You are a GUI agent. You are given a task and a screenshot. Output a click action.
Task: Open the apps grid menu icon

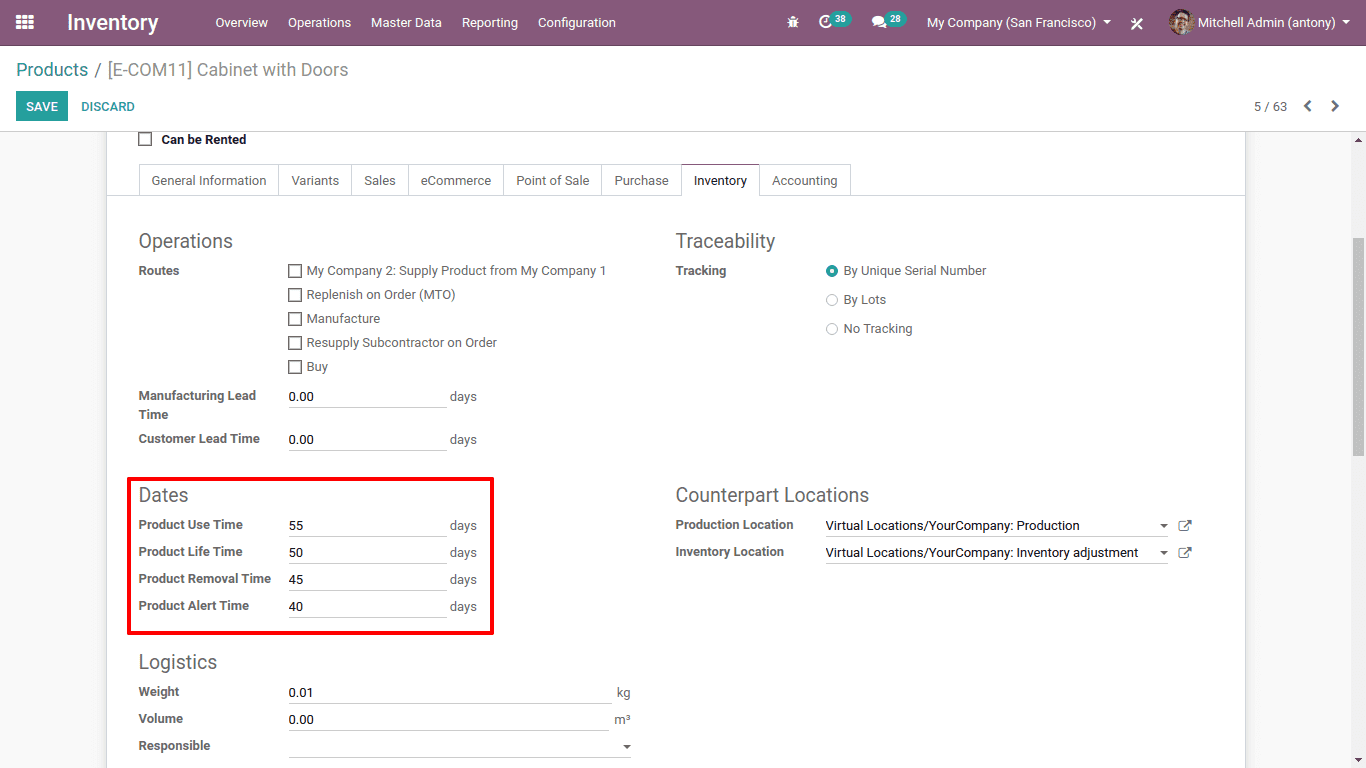tap(25, 22)
